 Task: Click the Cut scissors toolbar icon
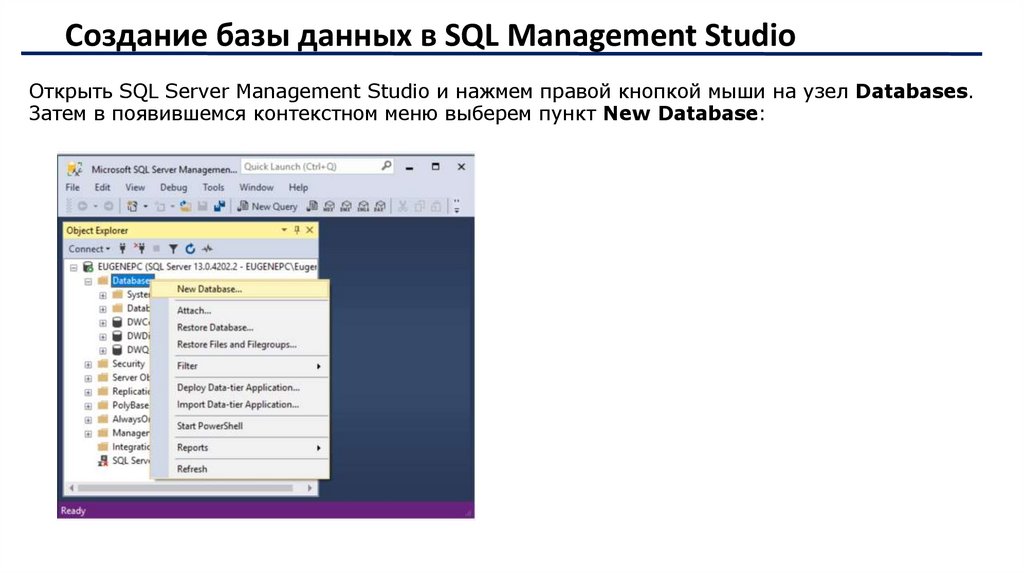403,206
